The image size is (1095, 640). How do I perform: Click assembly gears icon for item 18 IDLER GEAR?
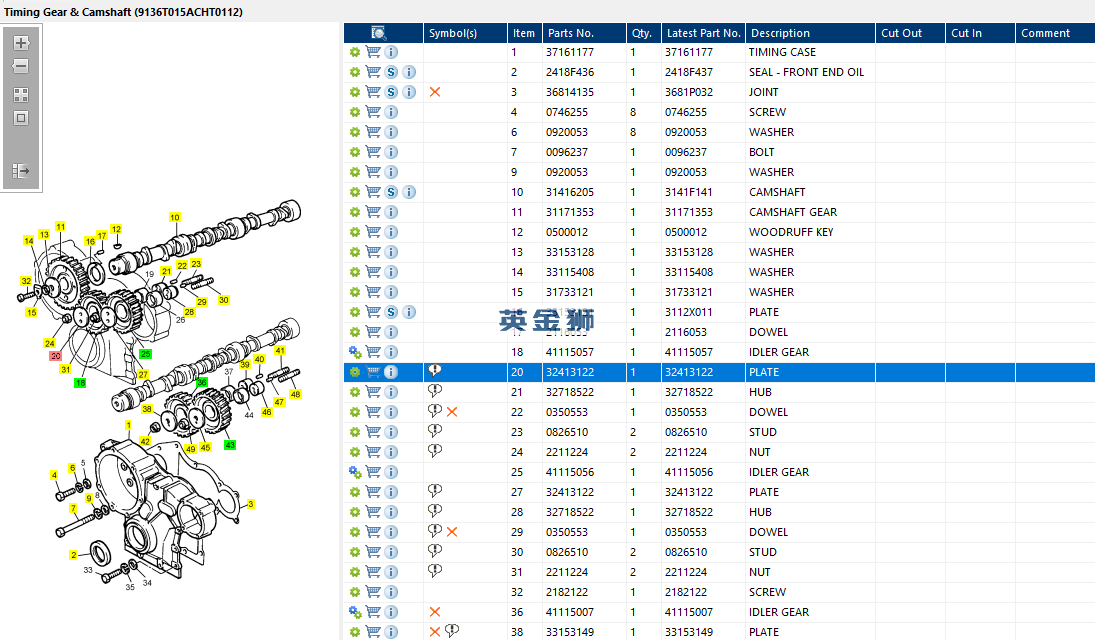(355, 352)
